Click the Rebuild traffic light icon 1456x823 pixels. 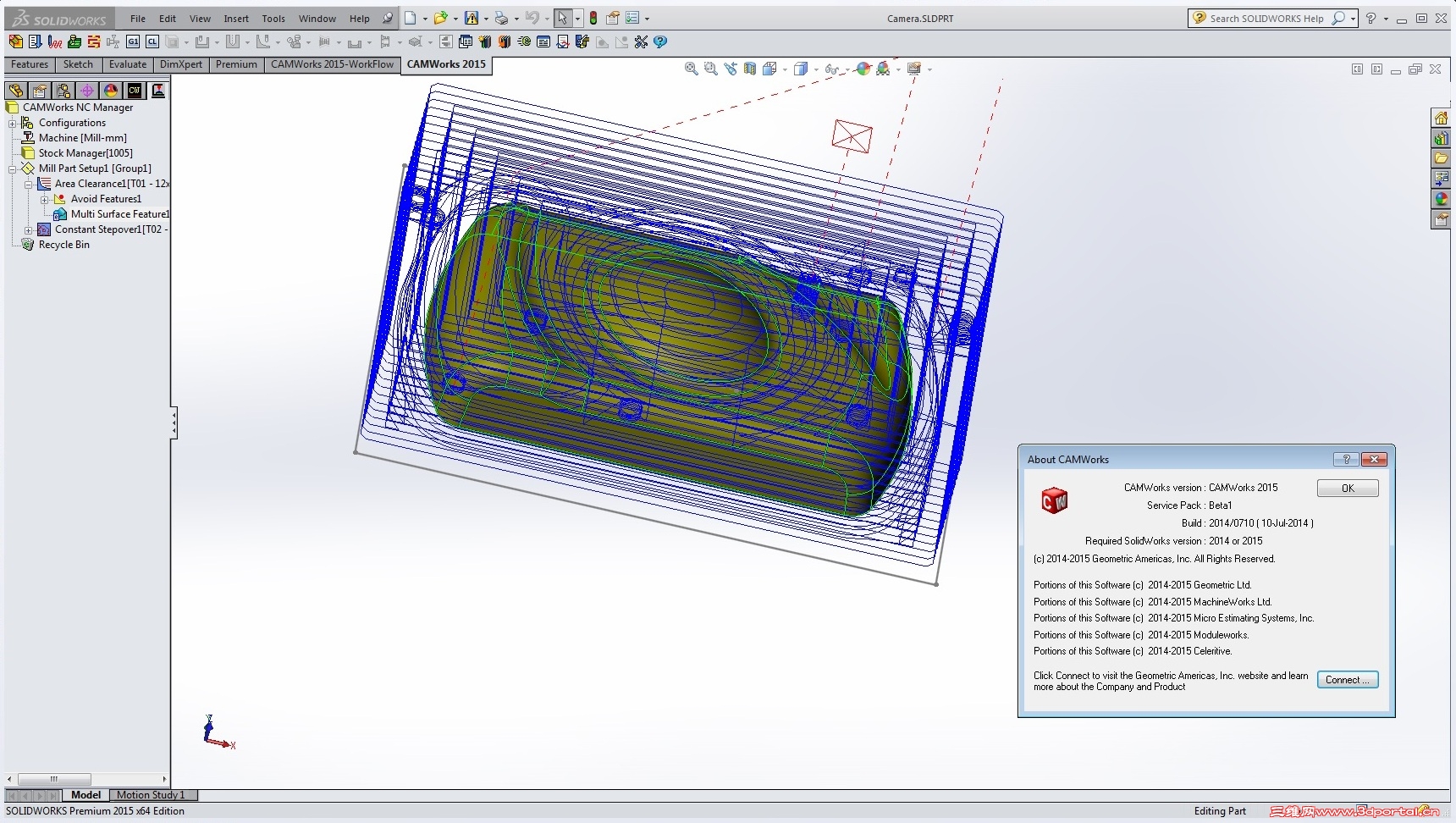[593, 18]
